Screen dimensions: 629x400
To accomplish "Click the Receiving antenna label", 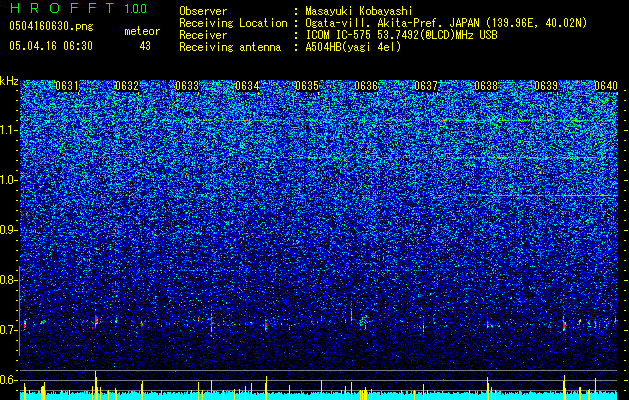I will point(230,47).
